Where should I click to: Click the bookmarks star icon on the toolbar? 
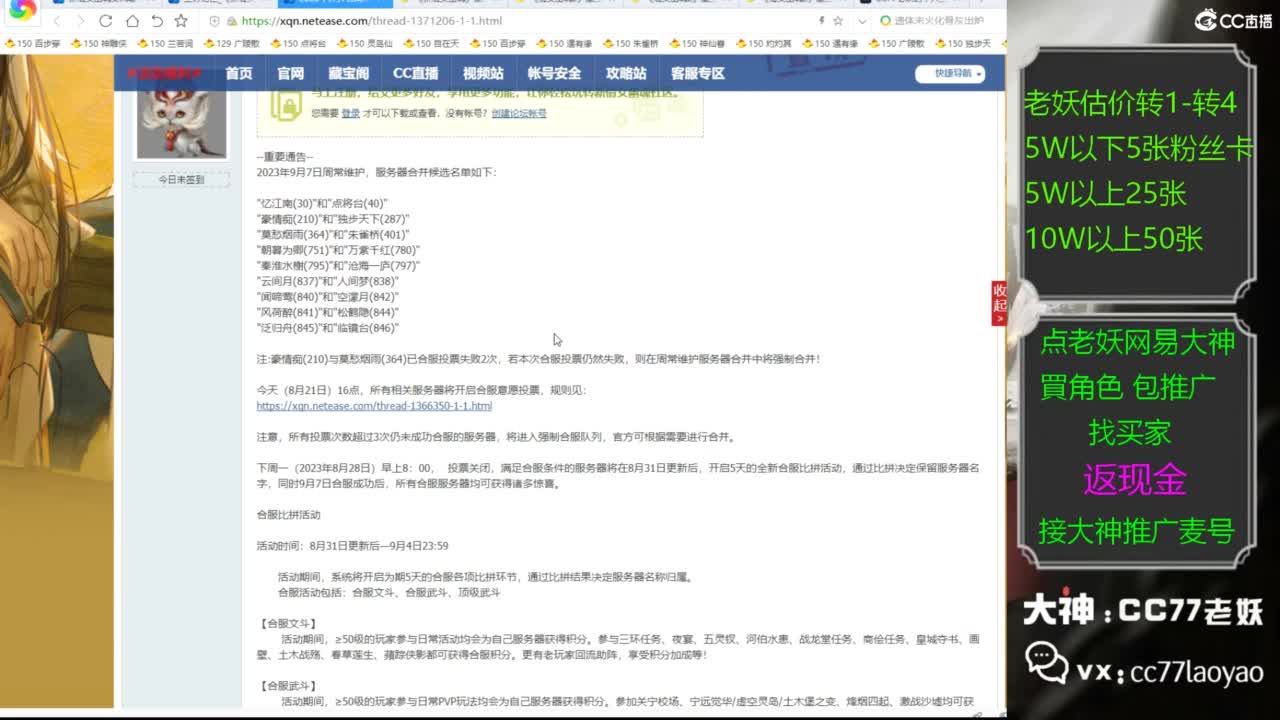pyautogui.click(x=183, y=21)
